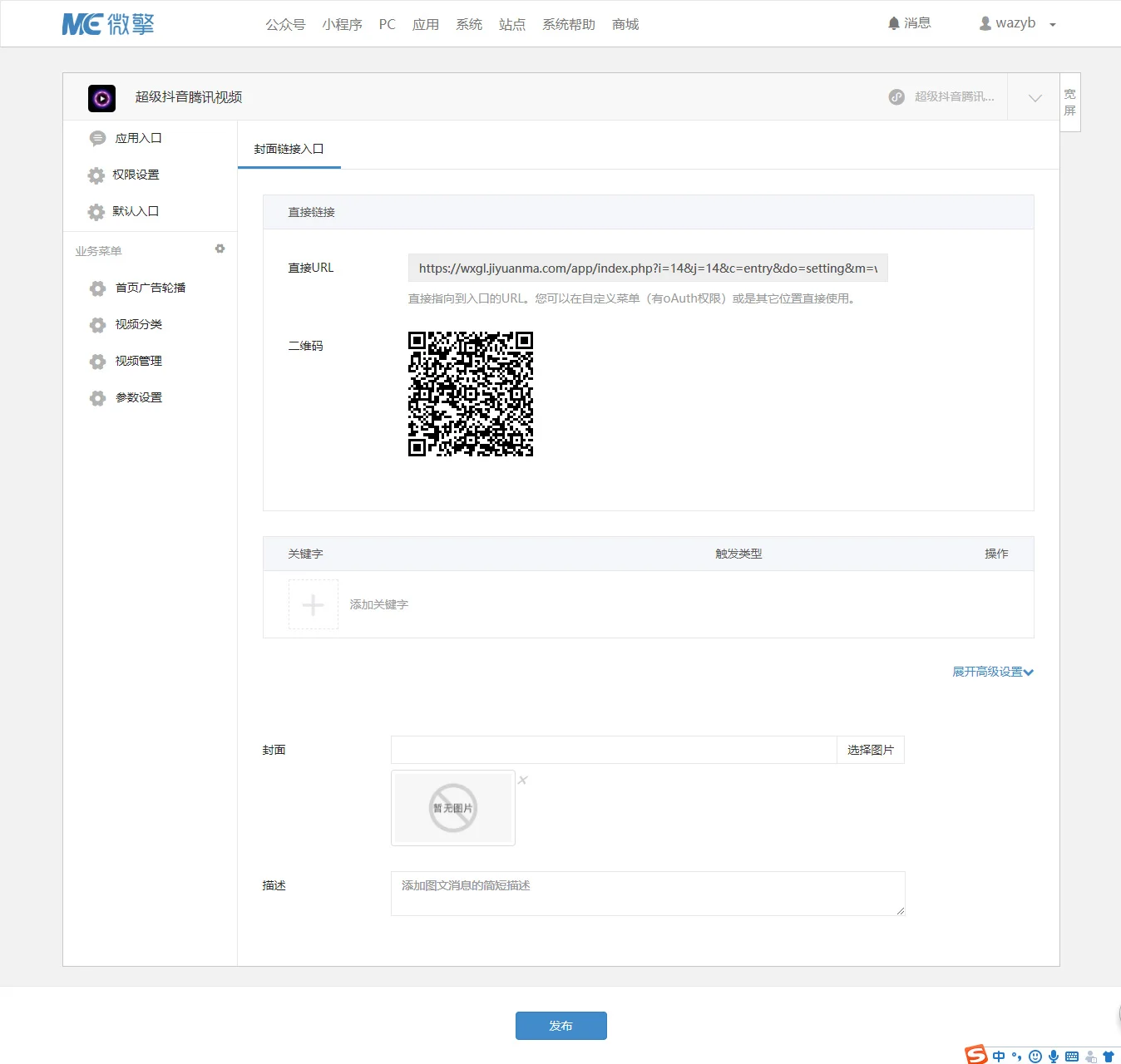Click the 视频管理 gear icon
The height and width of the screenshot is (1064, 1121).
coord(97,362)
